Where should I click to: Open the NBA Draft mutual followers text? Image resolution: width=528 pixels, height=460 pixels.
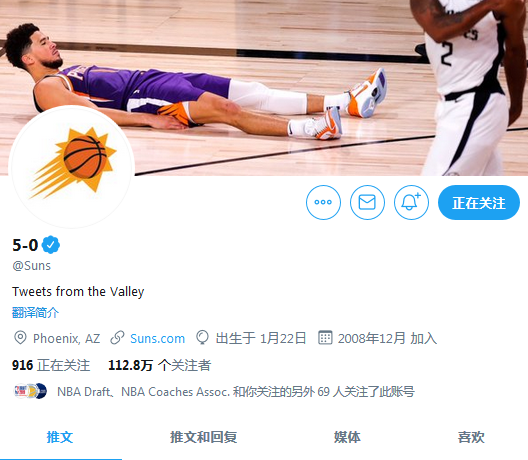click(236, 392)
